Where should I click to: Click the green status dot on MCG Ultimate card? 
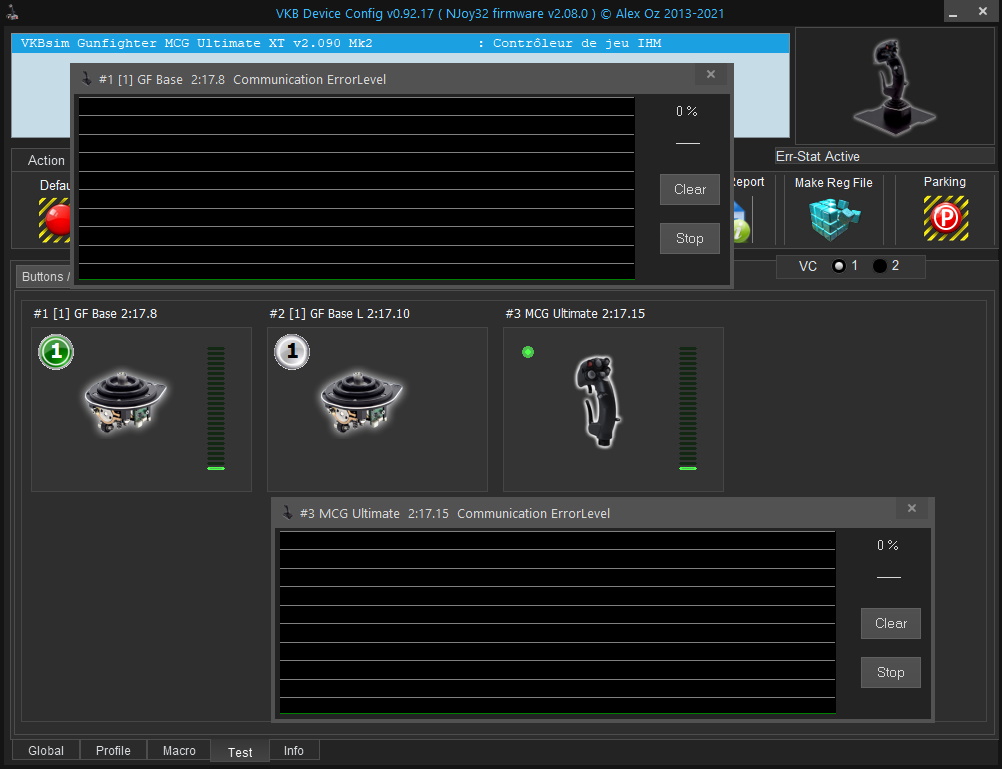pos(528,352)
